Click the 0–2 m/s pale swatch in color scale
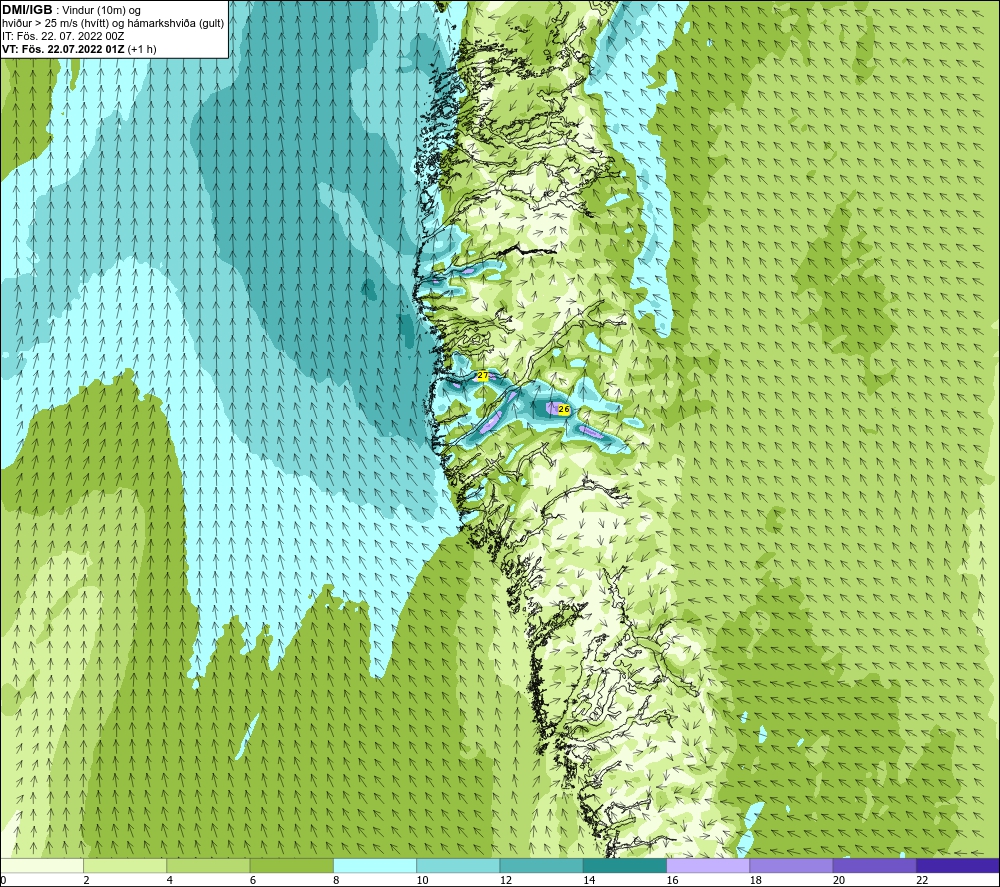Viewport: 1000px width, 887px height. [x=42, y=865]
